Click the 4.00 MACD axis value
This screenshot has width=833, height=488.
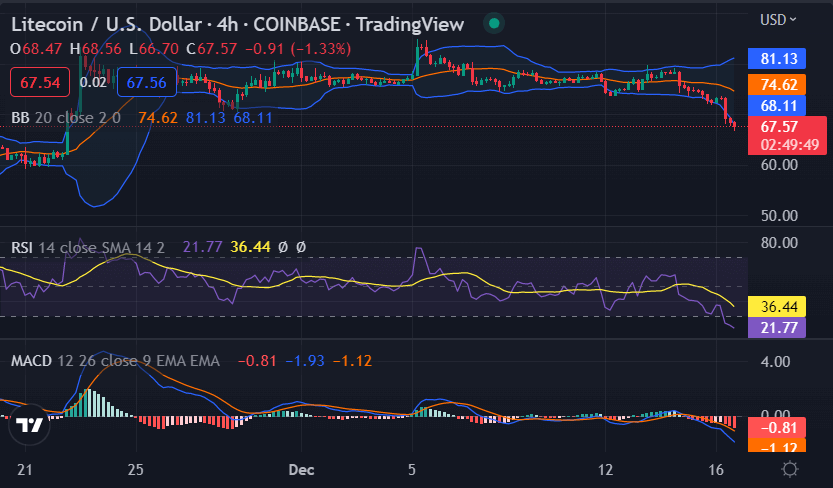(x=775, y=362)
